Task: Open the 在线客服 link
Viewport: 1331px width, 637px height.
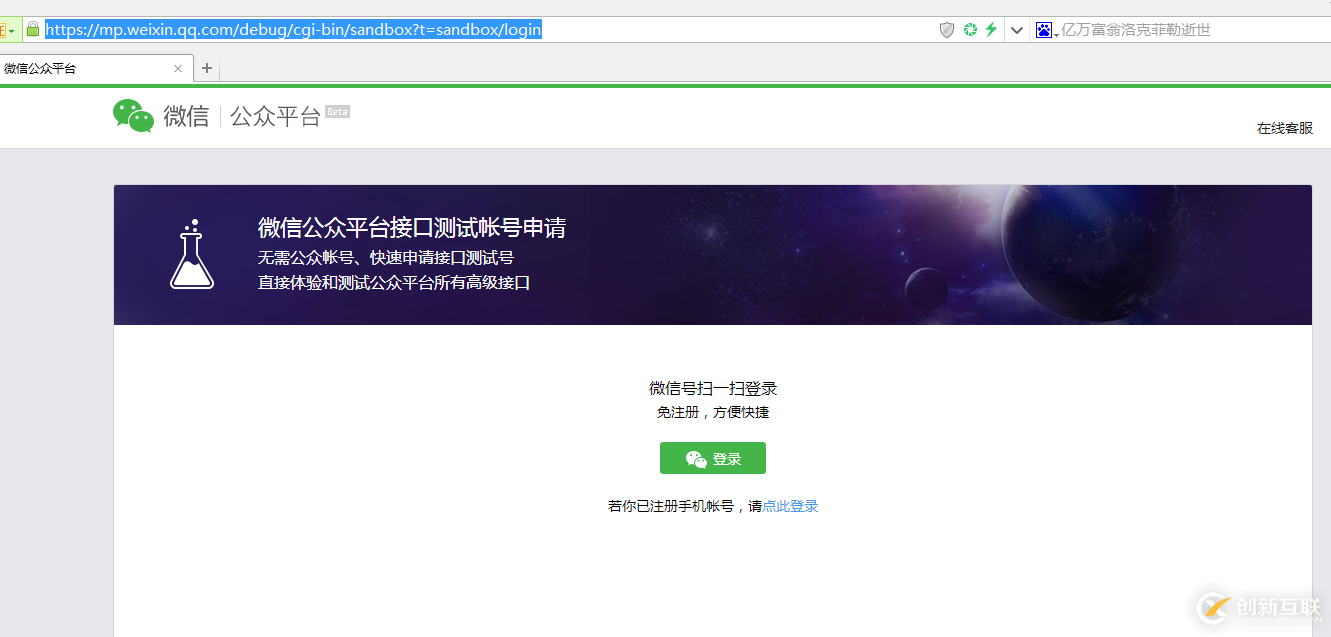Action: click(x=1285, y=128)
